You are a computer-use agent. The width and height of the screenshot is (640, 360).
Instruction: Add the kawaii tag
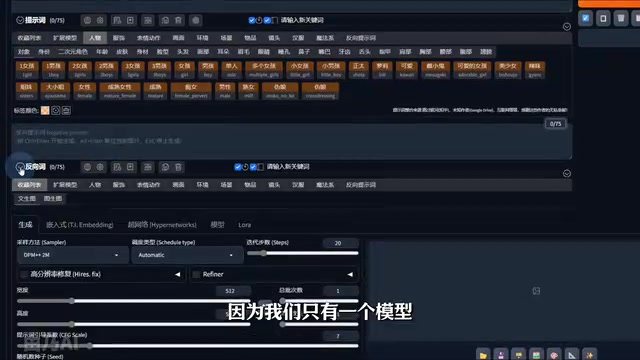pyautogui.click(x=407, y=70)
